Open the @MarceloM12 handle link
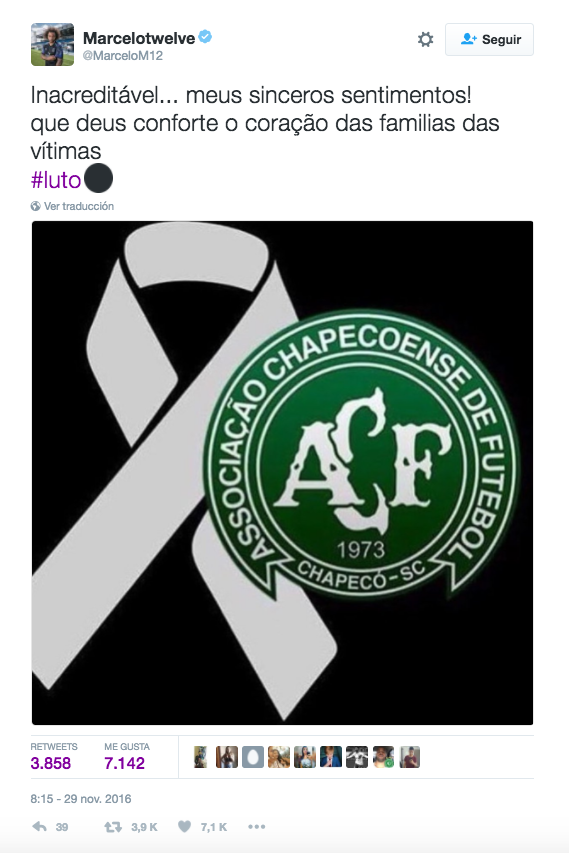The image size is (569, 853). [x=122, y=55]
